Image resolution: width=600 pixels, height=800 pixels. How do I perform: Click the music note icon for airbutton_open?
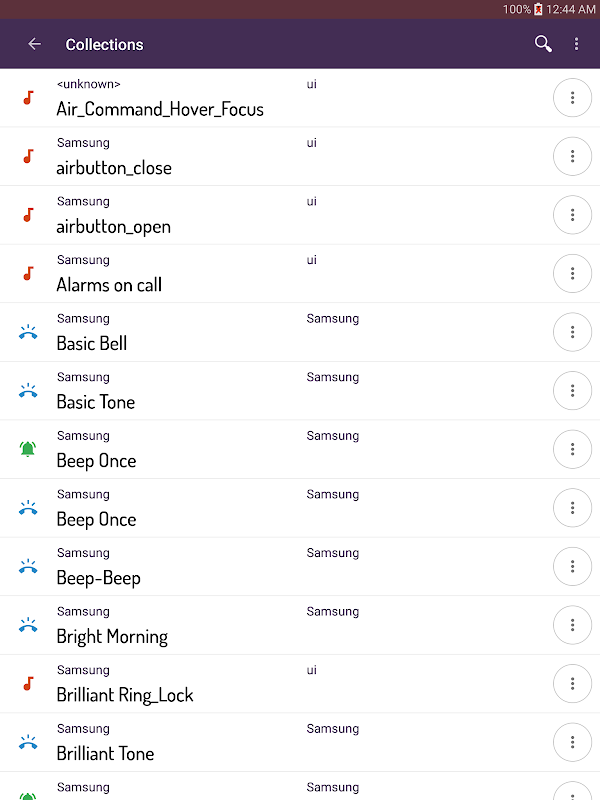pos(28,215)
